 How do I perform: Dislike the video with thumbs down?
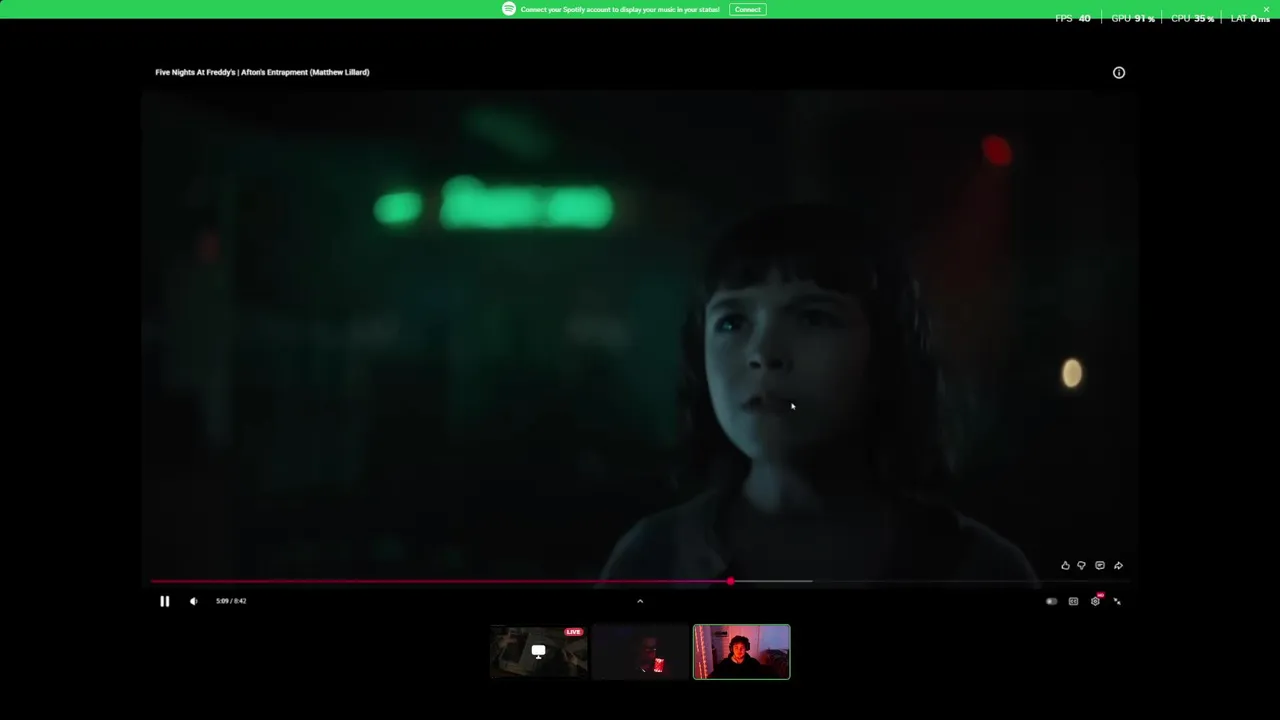click(1081, 566)
